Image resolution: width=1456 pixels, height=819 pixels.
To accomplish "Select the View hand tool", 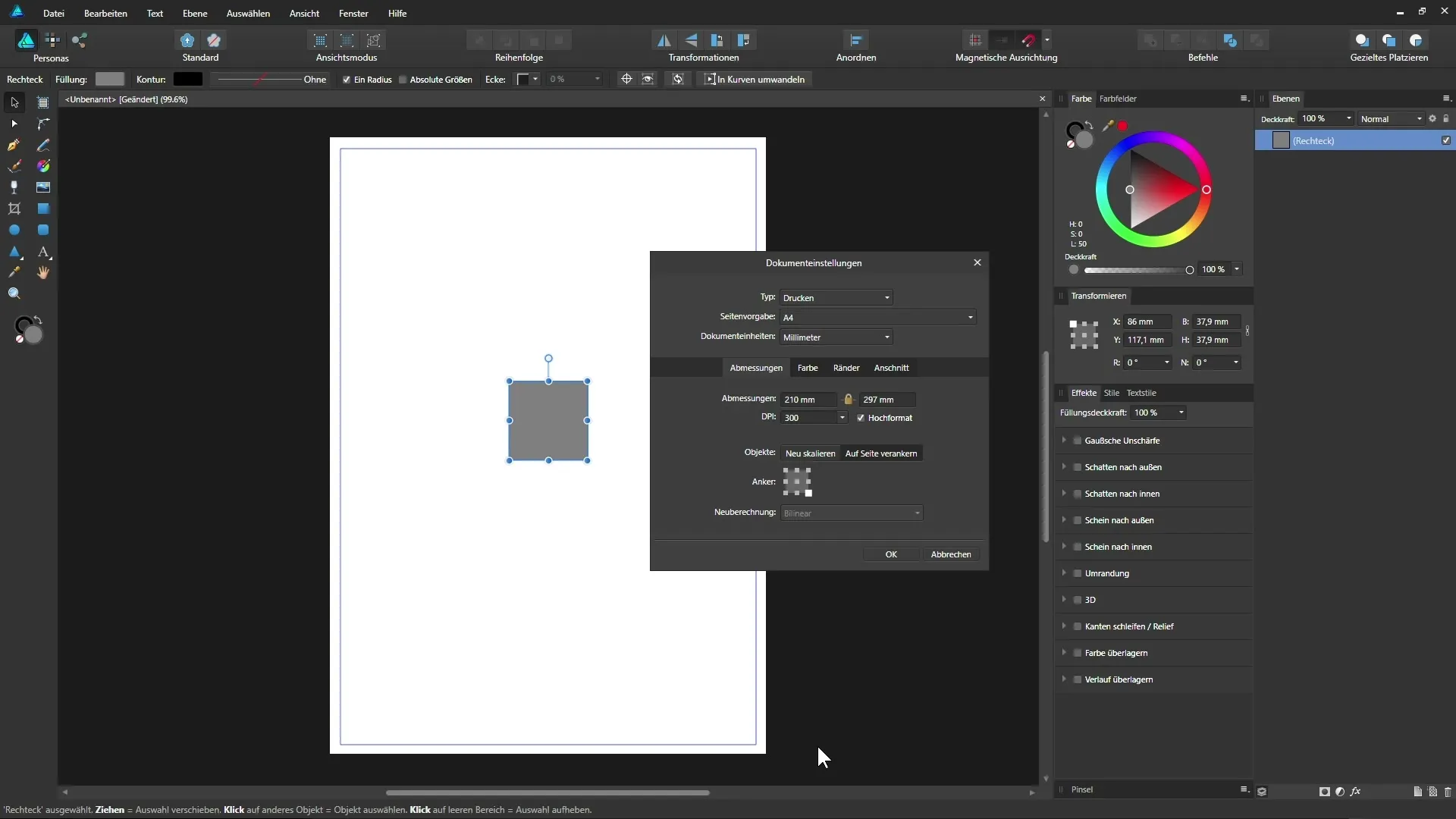I will coord(43,272).
